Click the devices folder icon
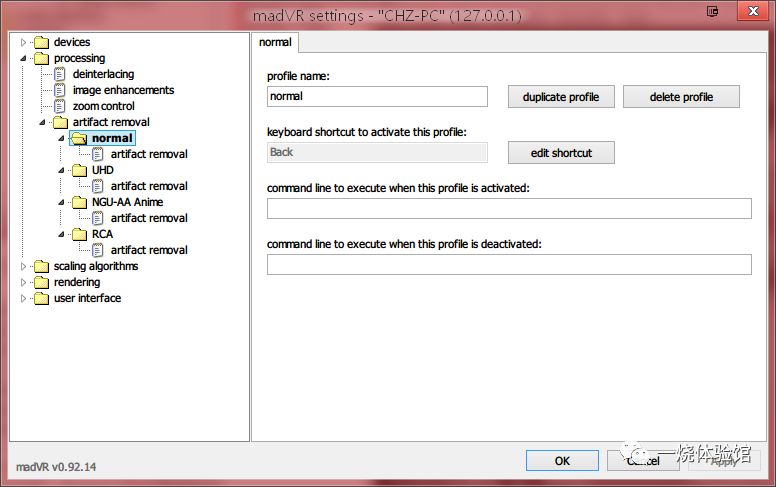The height and width of the screenshot is (487, 776). pyautogui.click(x=41, y=43)
